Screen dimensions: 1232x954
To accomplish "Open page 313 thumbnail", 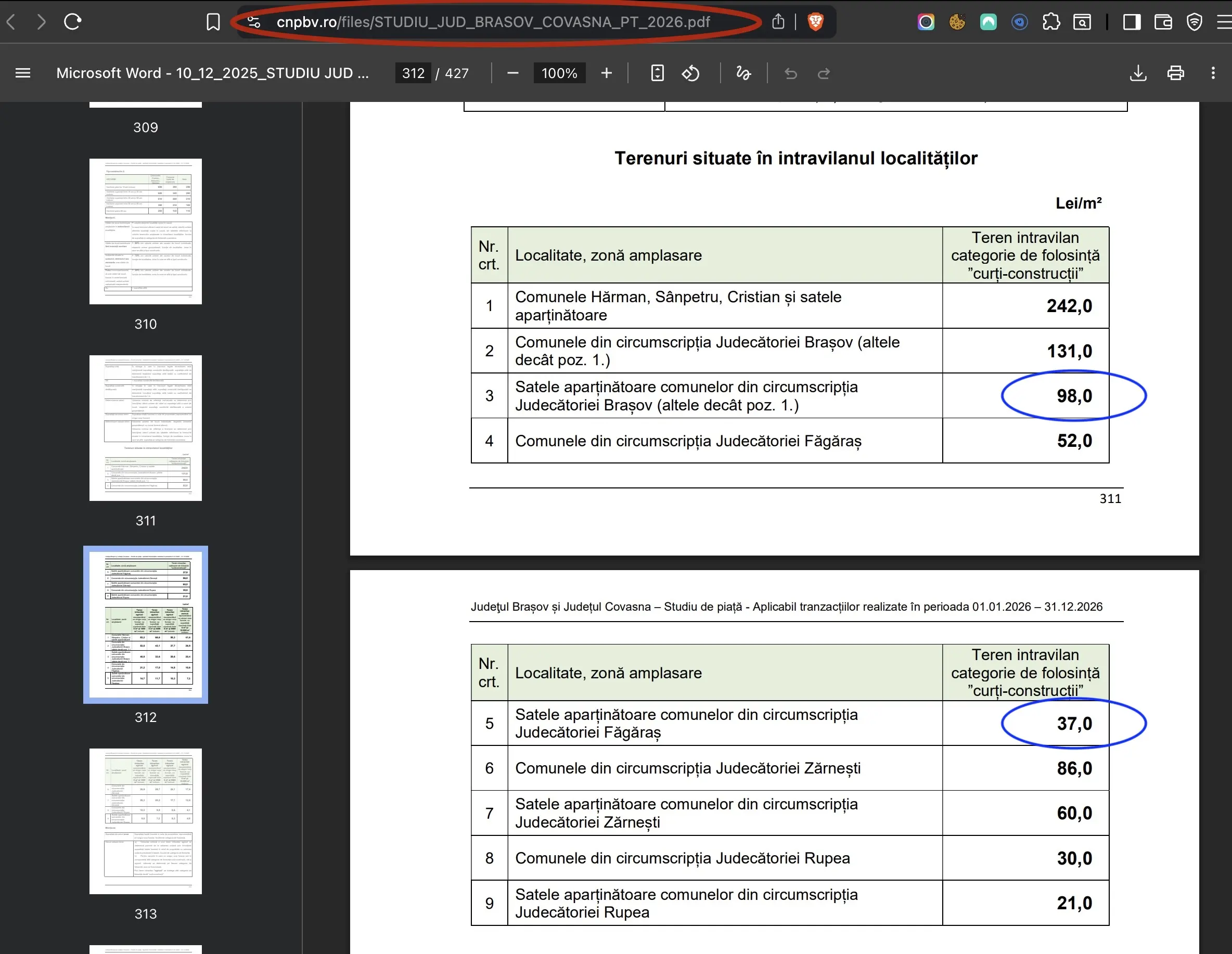I will tap(146, 821).
